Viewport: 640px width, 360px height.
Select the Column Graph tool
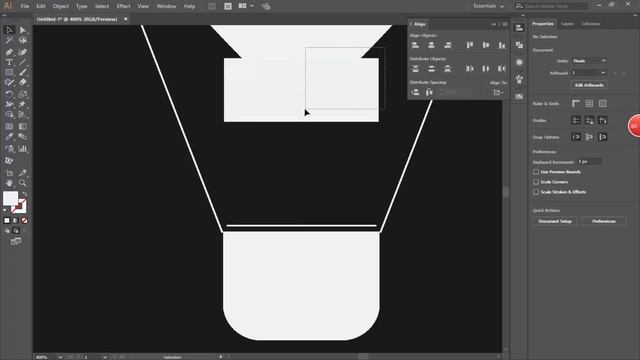(x=23, y=149)
